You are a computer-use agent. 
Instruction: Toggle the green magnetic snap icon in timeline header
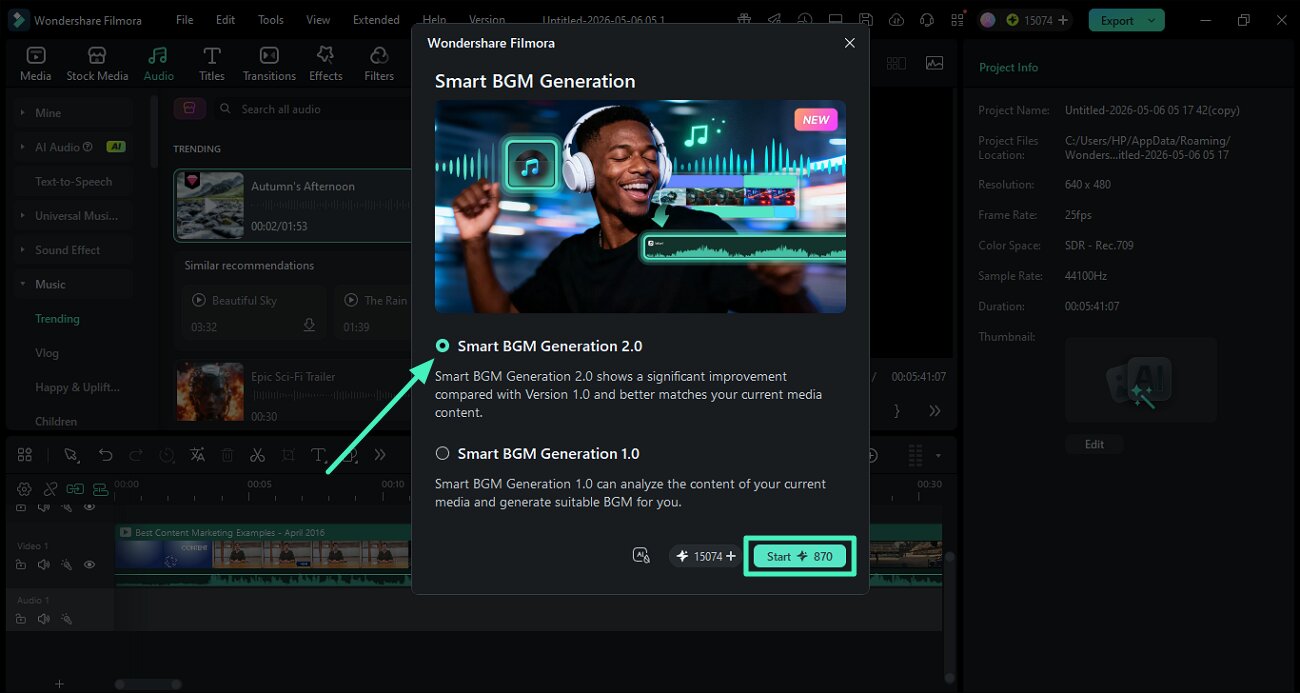(100, 489)
